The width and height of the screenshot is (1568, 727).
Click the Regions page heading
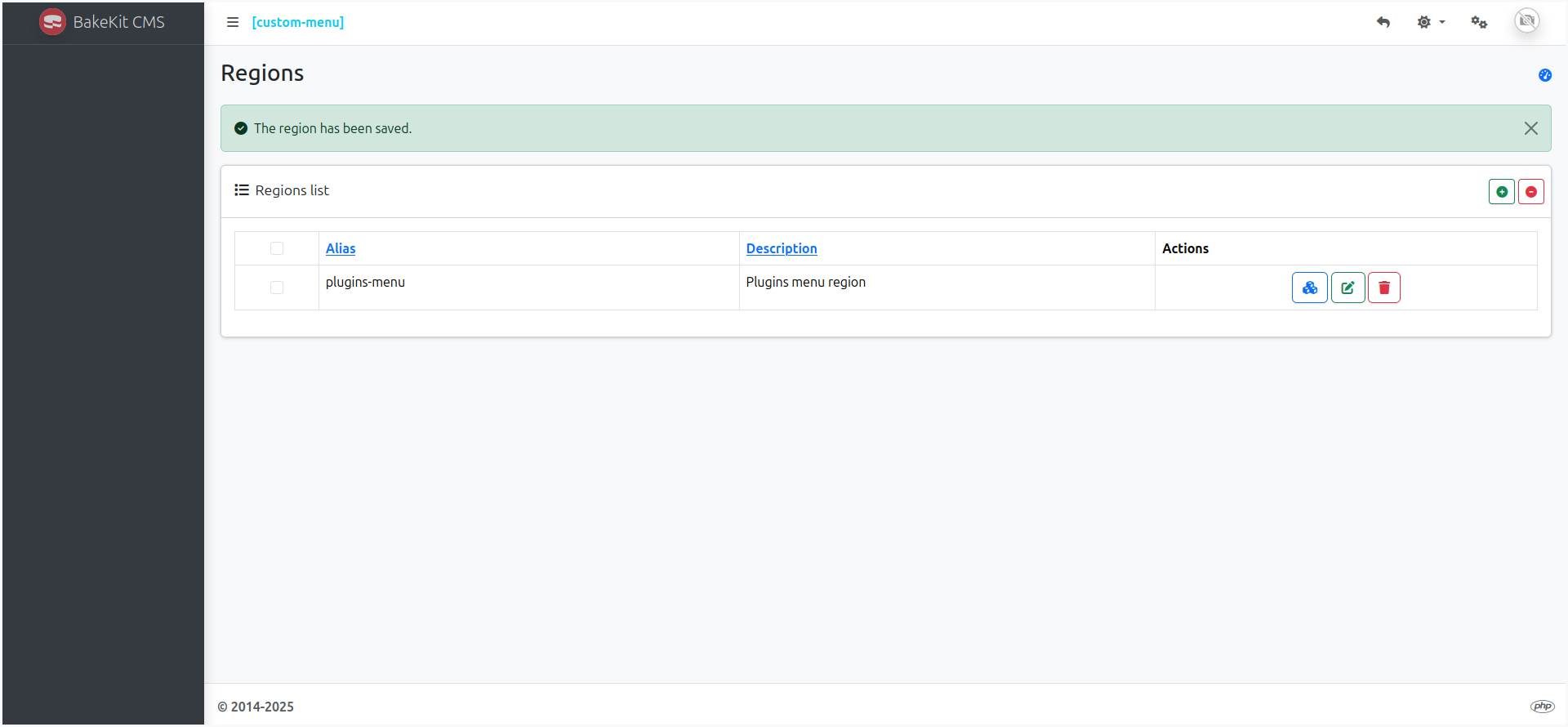[x=262, y=74]
